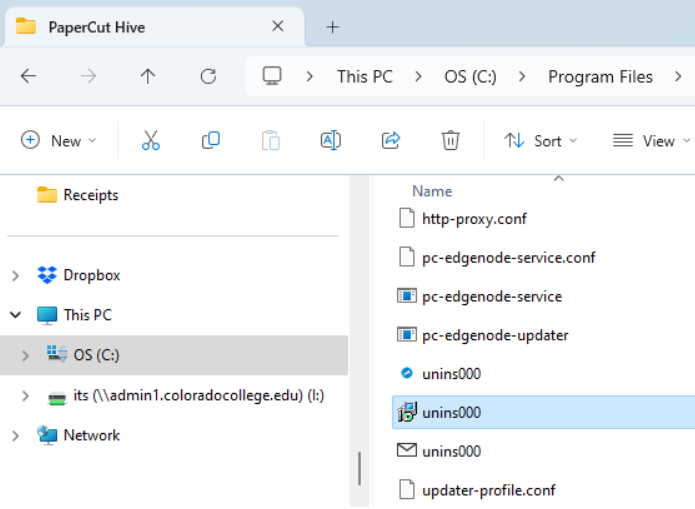Viewport: 695px width, 509px height.
Task: Click the pc-edgenode-service application icon
Action: (x=407, y=296)
